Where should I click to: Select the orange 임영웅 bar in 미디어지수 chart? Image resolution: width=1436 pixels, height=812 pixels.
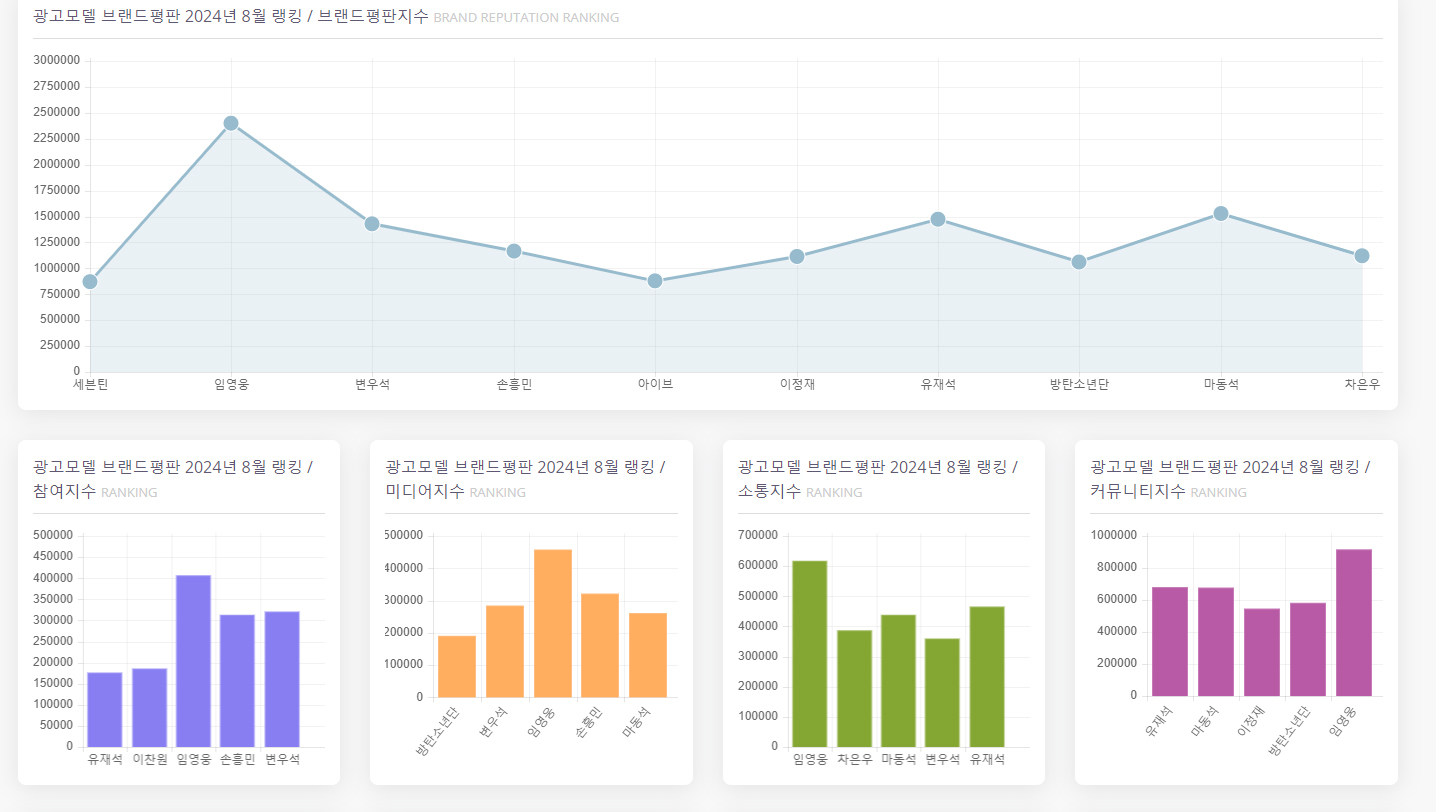[553, 623]
